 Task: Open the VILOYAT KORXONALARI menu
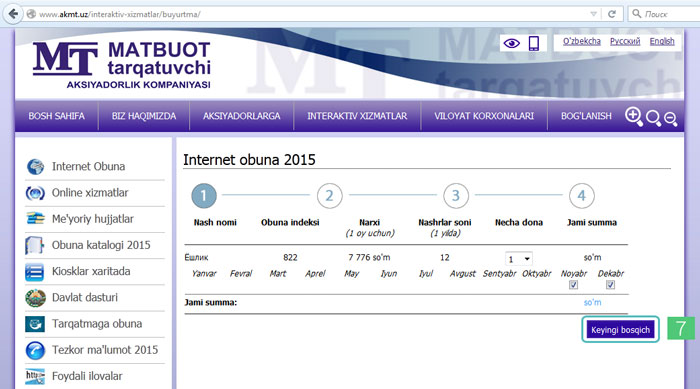tap(484, 116)
